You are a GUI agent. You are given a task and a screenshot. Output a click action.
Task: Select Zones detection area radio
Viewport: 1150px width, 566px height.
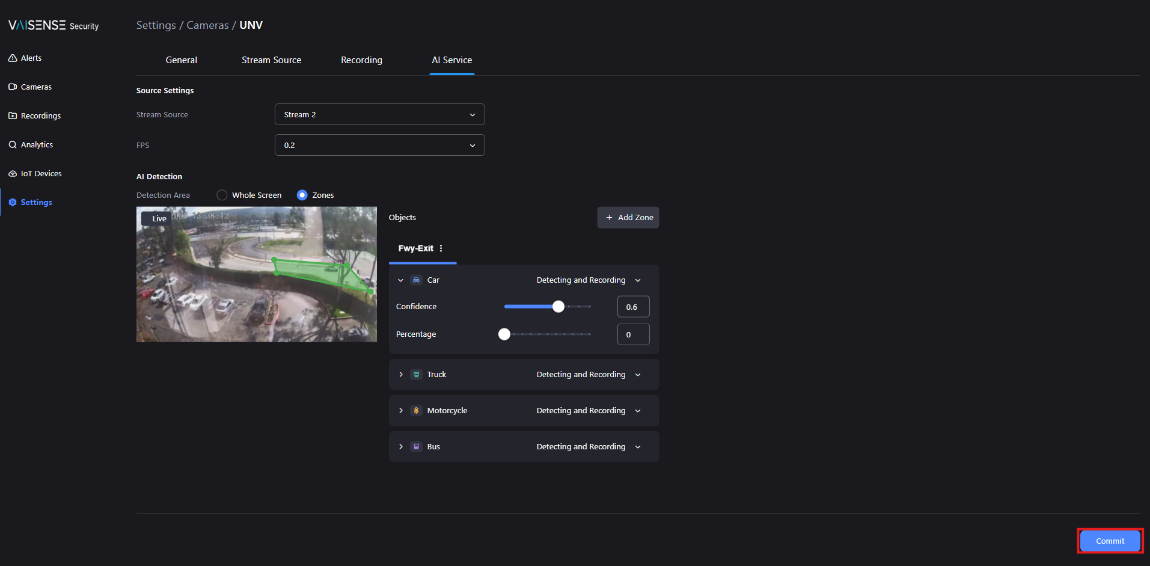click(302, 195)
